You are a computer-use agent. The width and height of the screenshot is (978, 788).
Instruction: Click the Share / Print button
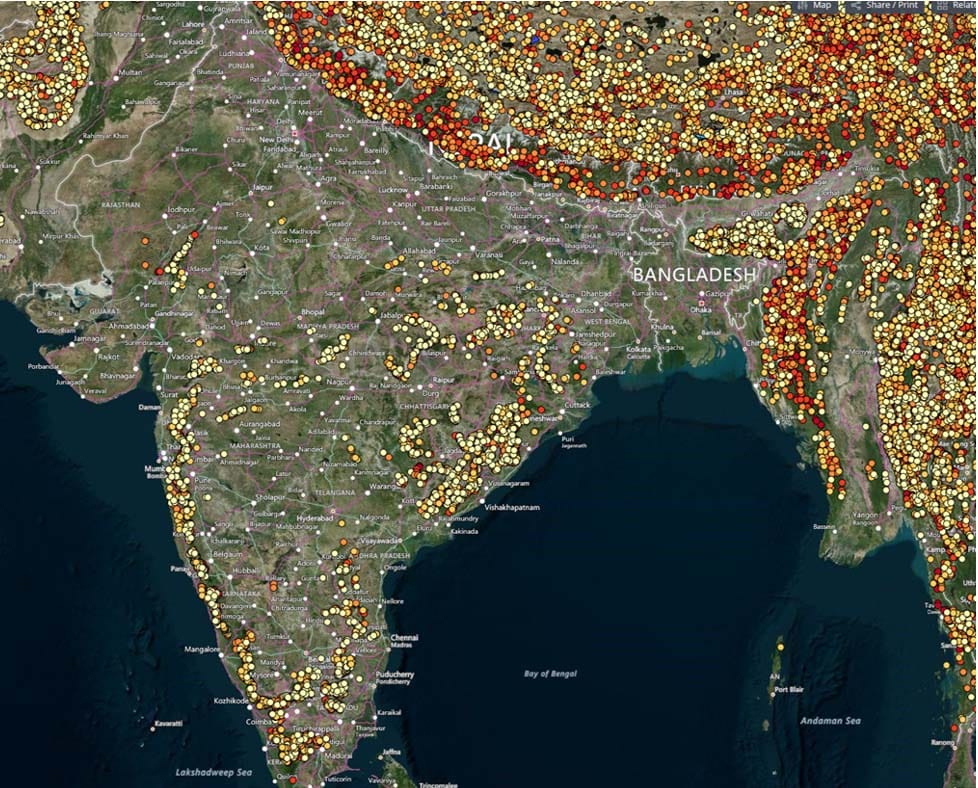pyautogui.click(x=891, y=6)
